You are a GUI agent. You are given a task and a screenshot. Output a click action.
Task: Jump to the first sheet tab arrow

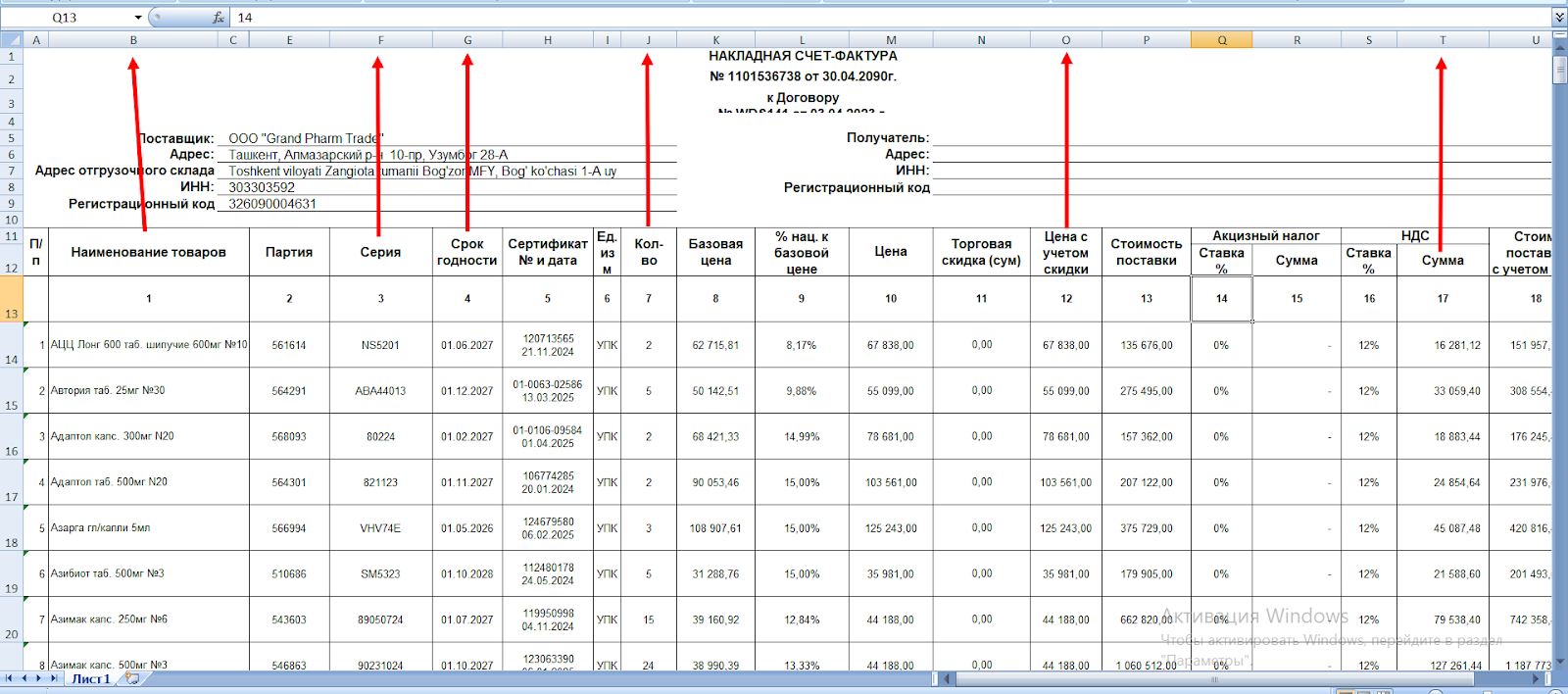pos(9,678)
